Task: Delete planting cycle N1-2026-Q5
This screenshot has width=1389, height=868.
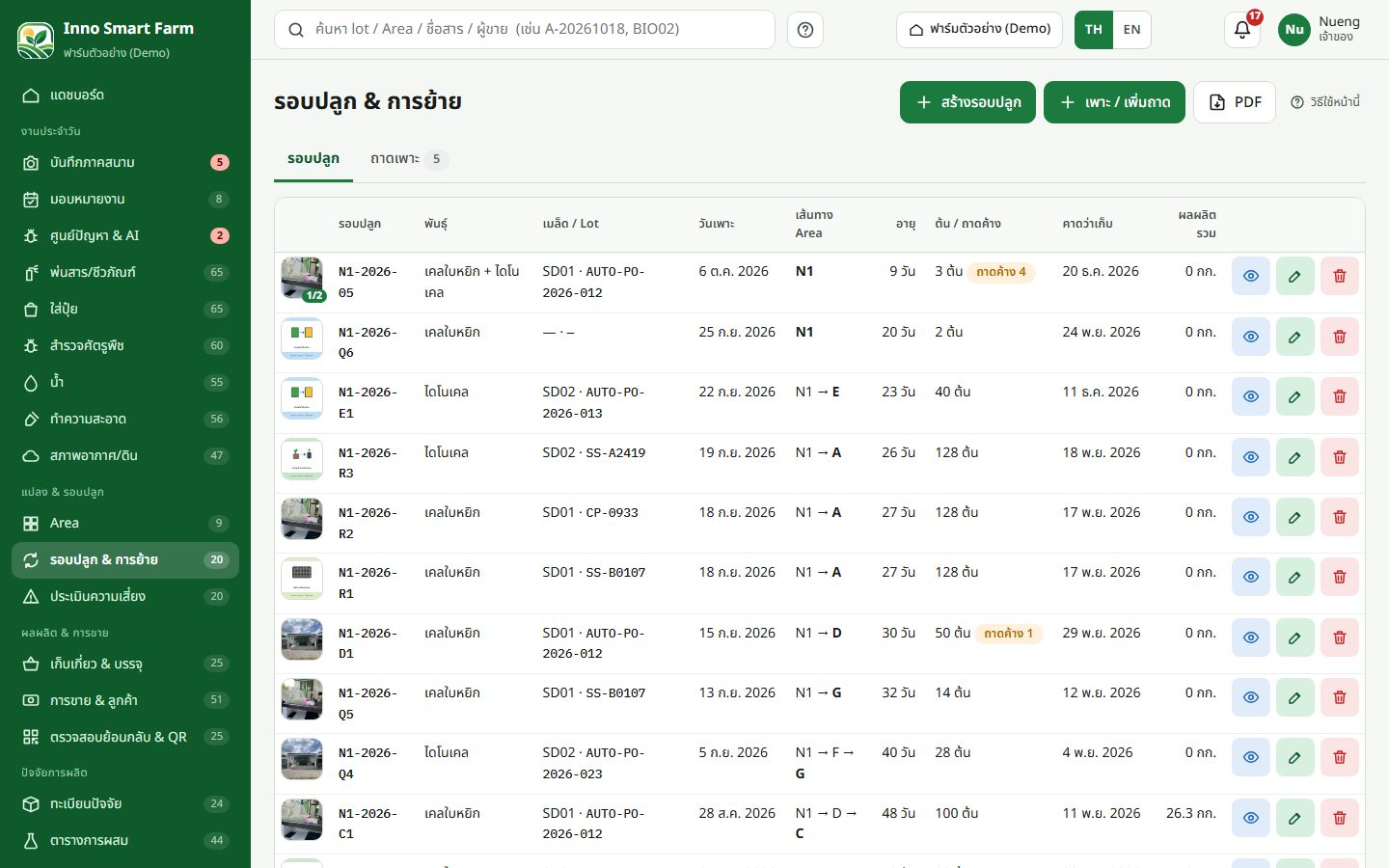Action: tap(1340, 697)
